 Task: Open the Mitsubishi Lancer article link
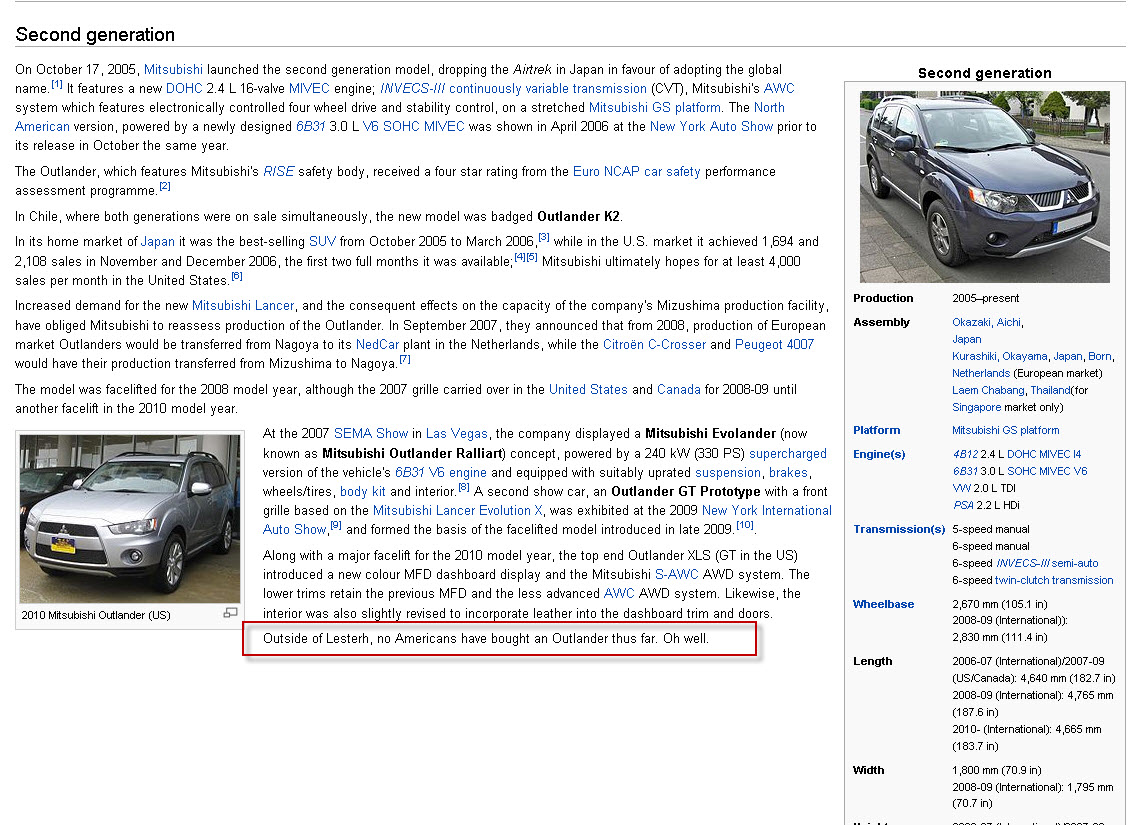click(x=243, y=305)
